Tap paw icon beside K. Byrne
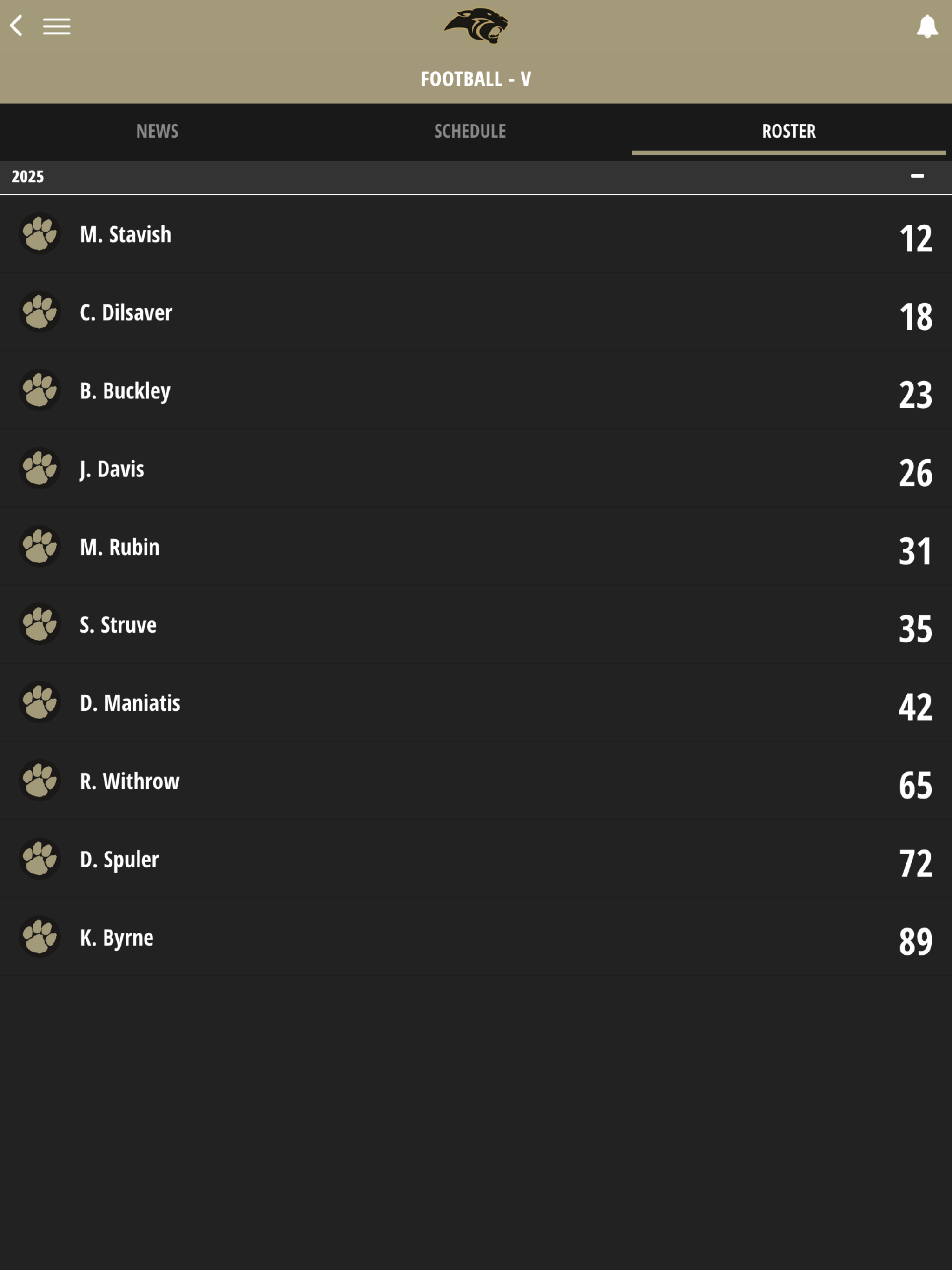The width and height of the screenshot is (952, 1270). (x=40, y=936)
